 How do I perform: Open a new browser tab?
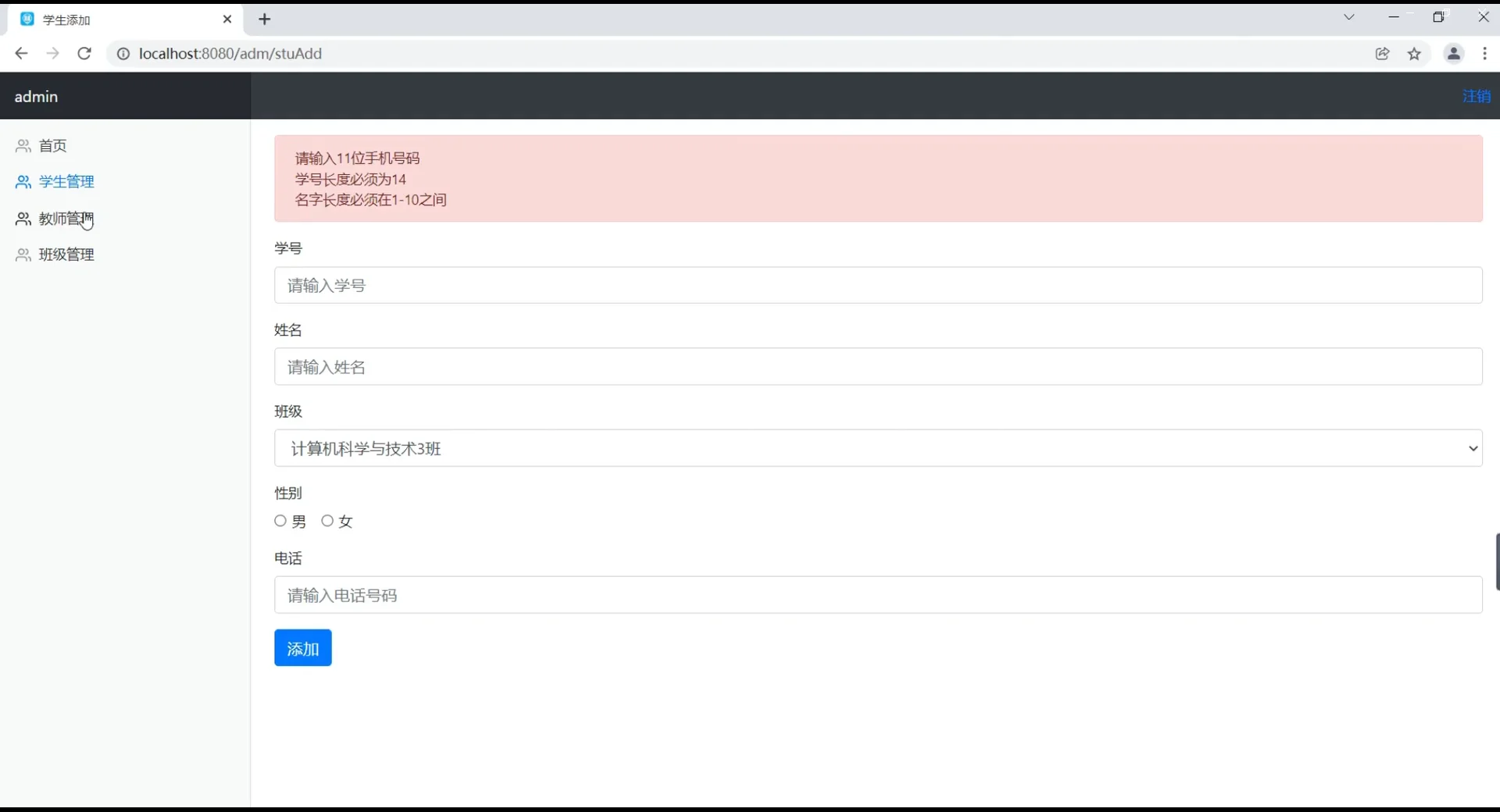[x=265, y=19]
